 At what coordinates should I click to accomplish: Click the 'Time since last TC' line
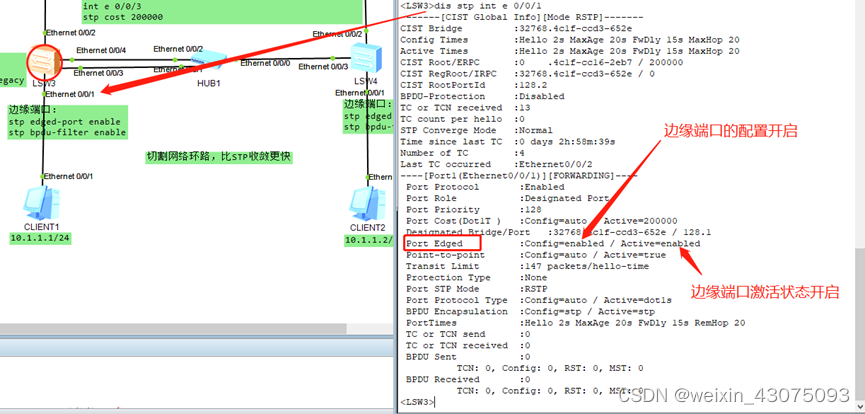click(x=508, y=142)
